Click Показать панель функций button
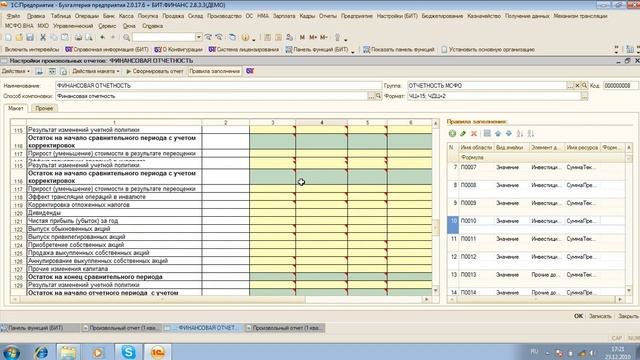Viewport: 640px width, 360px height. tap(399, 49)
